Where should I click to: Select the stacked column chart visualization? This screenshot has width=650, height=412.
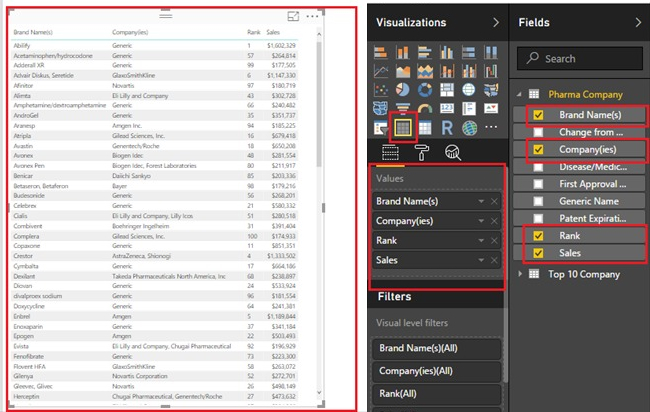[x=403, y=53]
